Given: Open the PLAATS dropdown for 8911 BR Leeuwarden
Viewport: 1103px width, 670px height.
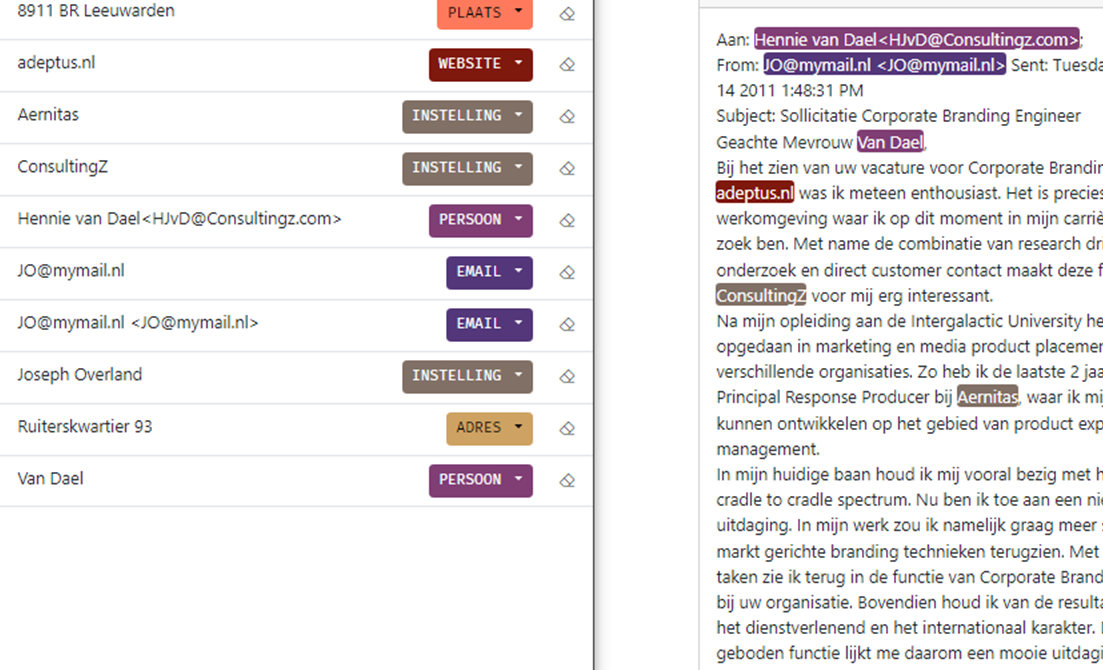Looking at the screenshot, I should [485, 13].
